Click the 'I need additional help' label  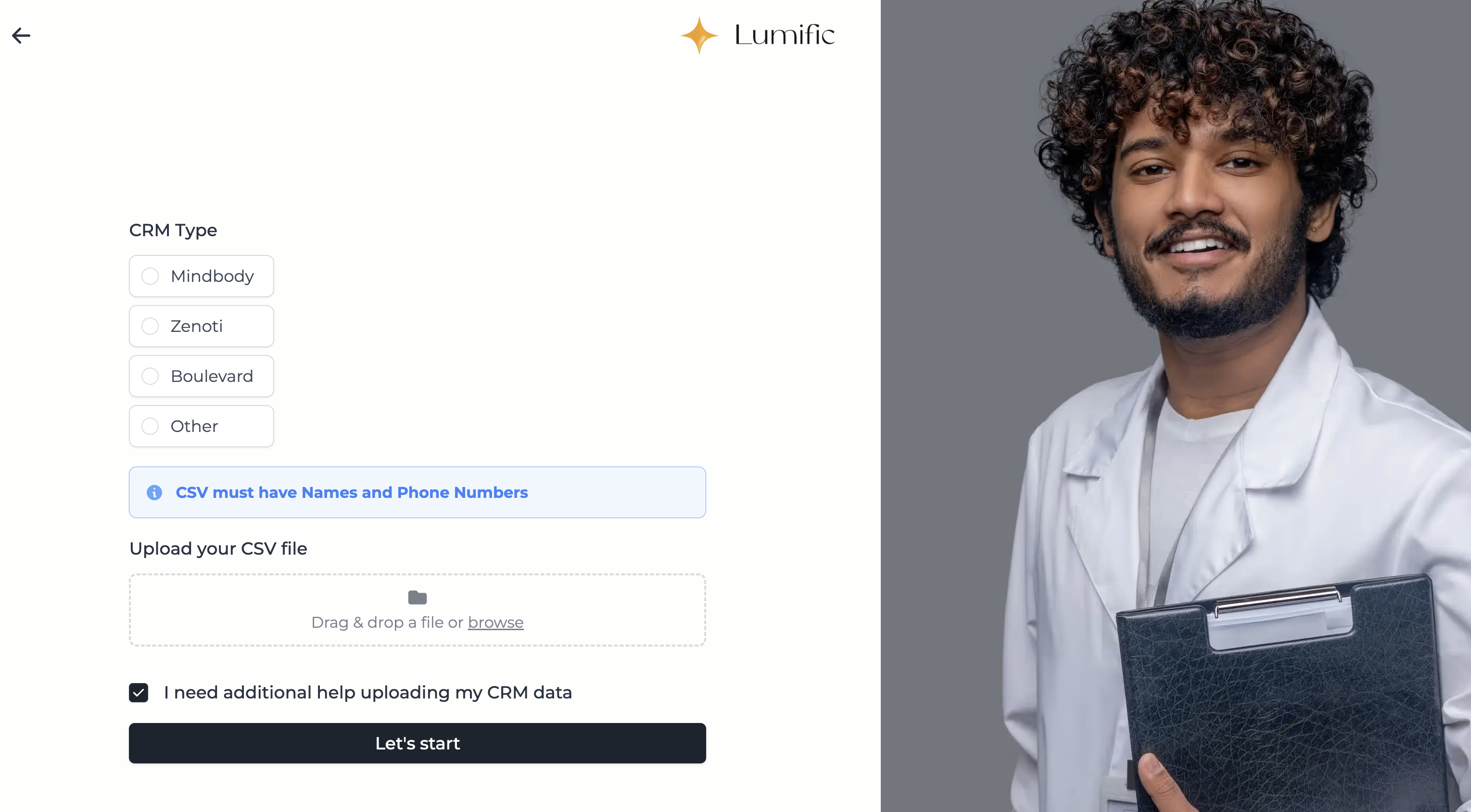[x=368, y=693]
